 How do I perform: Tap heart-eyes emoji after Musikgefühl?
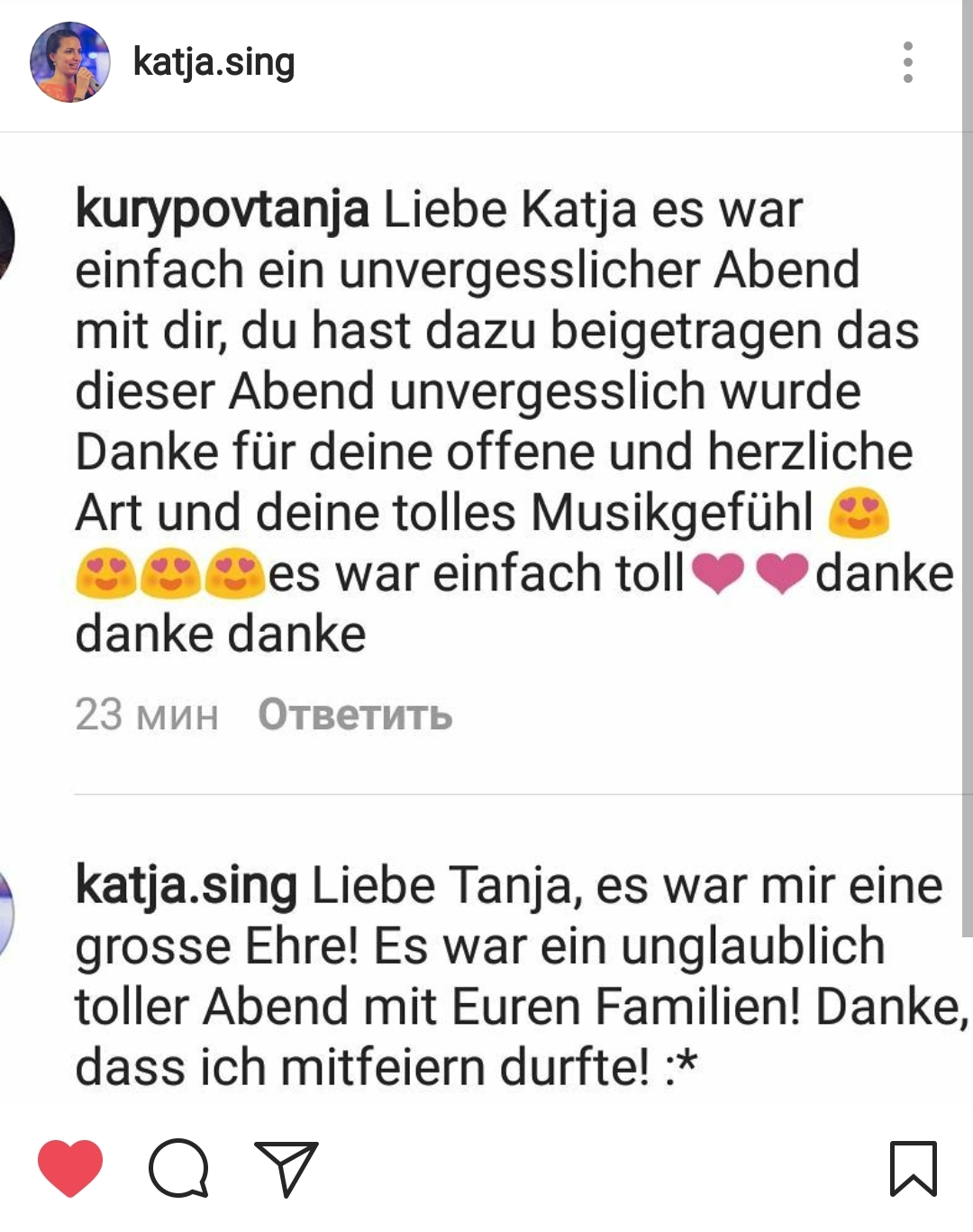click(859, 512)
